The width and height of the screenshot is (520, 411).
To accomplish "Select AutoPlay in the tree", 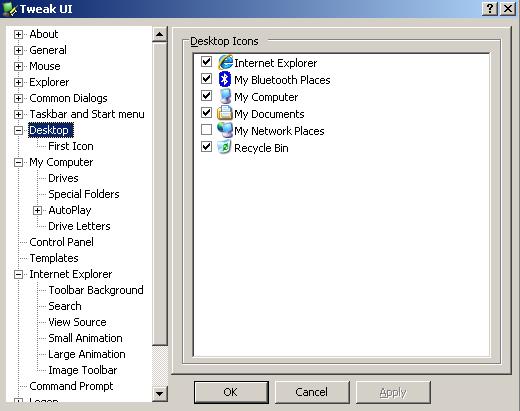I will [70, 210].
